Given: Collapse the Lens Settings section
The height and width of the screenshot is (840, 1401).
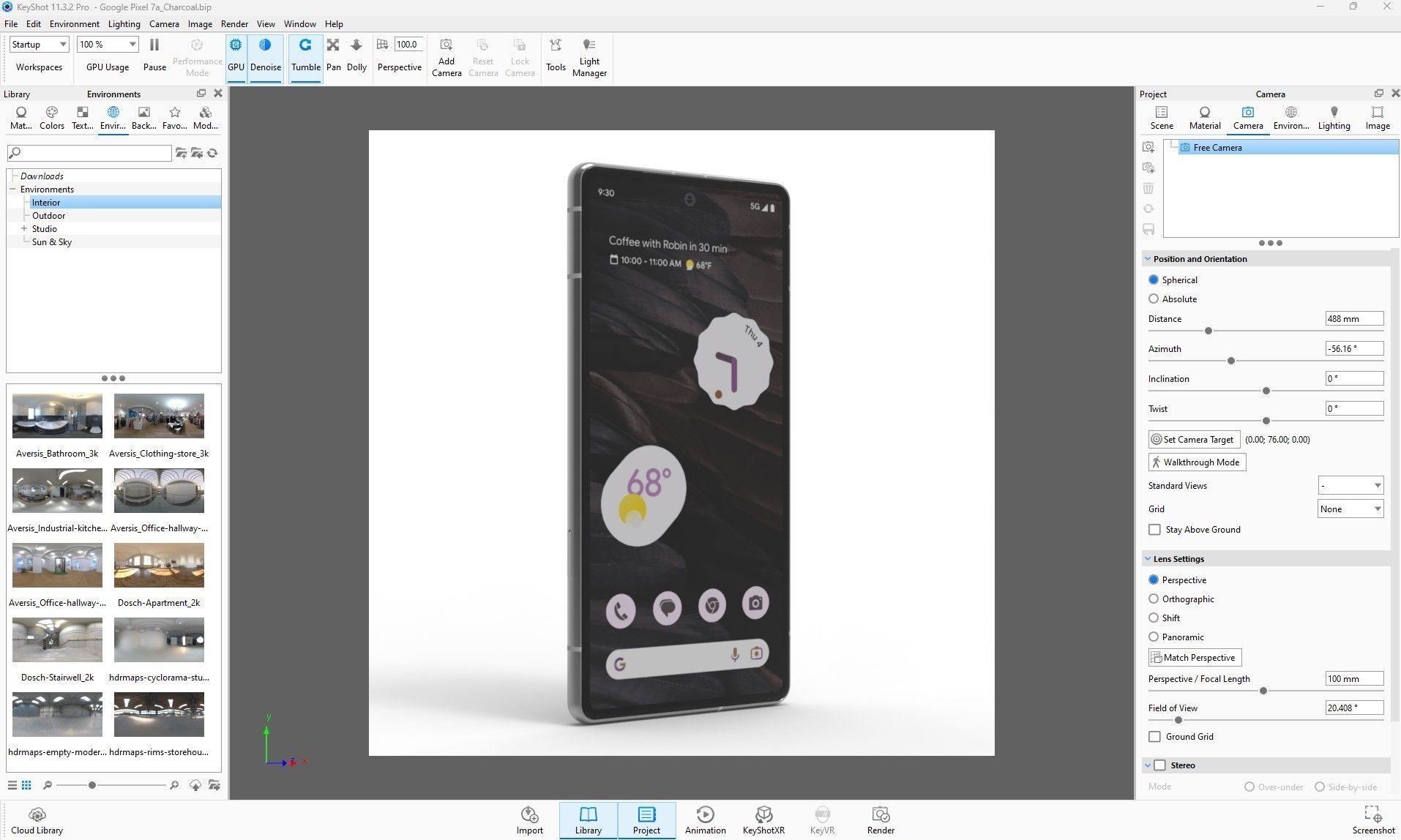Looking at the screenshot, I should coord(1147,558).
